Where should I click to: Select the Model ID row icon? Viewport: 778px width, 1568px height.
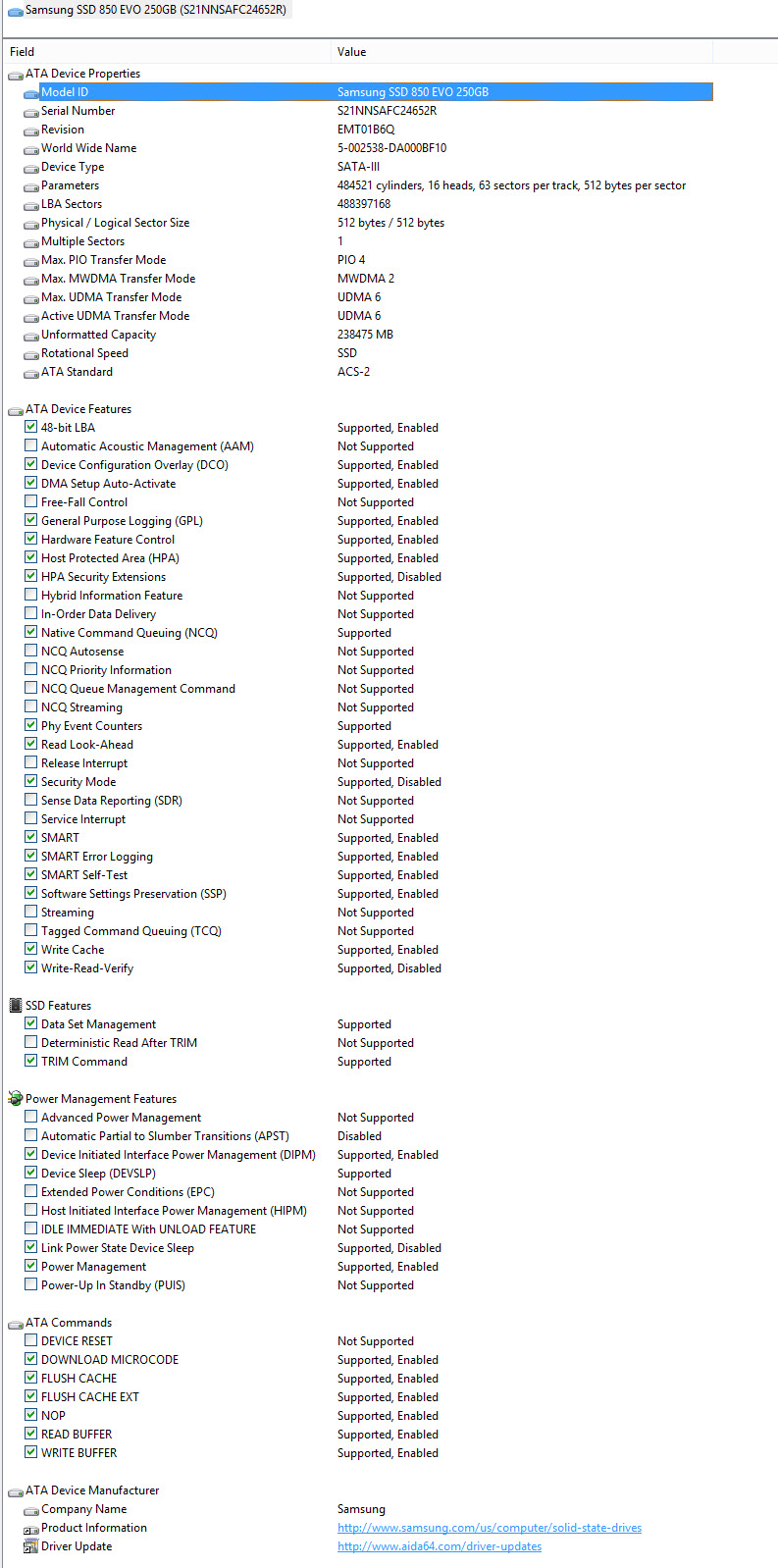[x=31, y=93]
